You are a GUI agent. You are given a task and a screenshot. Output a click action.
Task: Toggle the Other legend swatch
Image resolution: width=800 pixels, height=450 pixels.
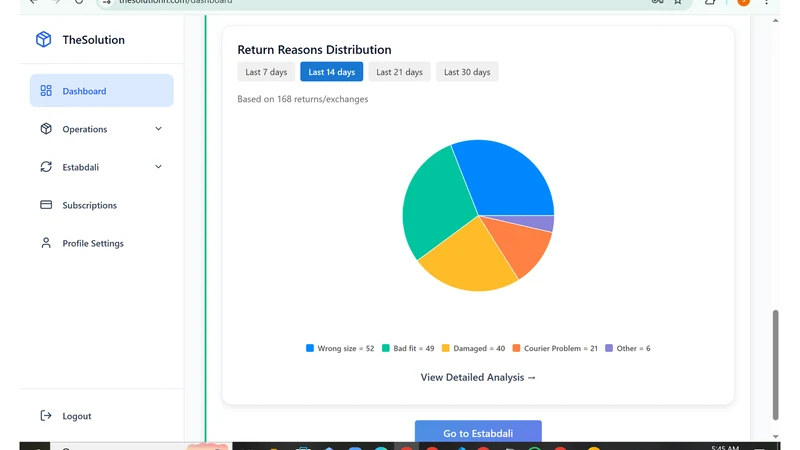[609, 348]
